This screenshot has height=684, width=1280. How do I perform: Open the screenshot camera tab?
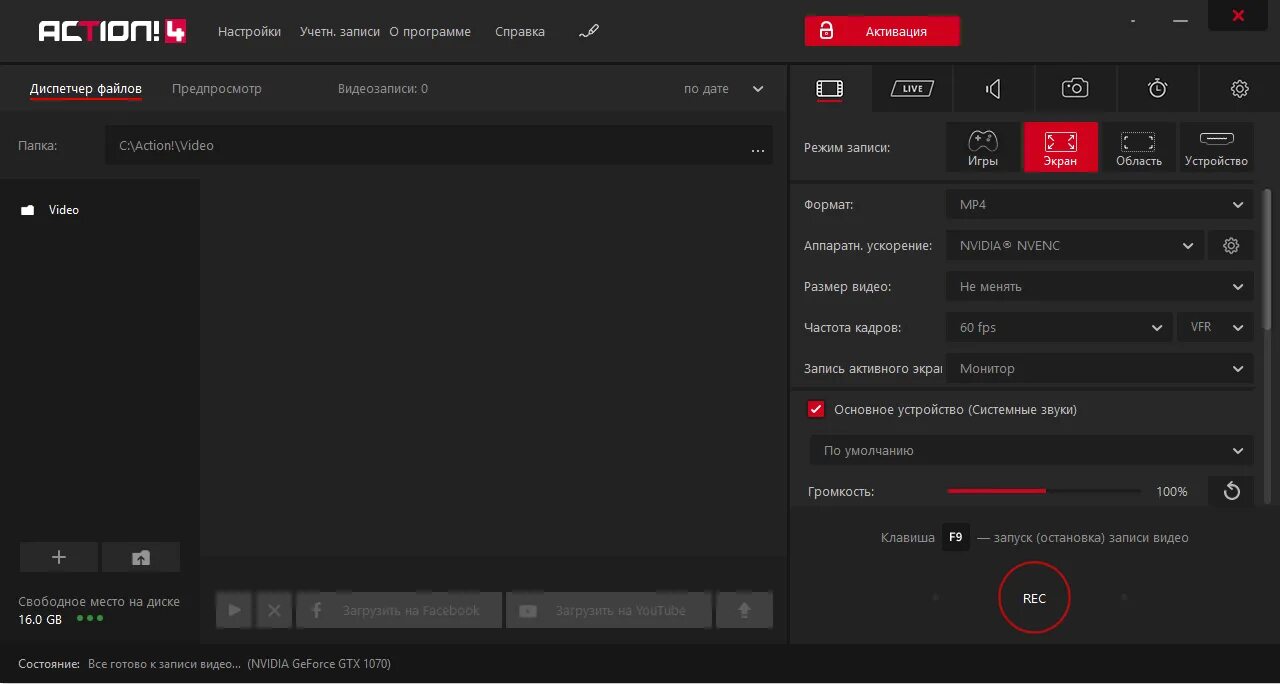pos(1075,89)
